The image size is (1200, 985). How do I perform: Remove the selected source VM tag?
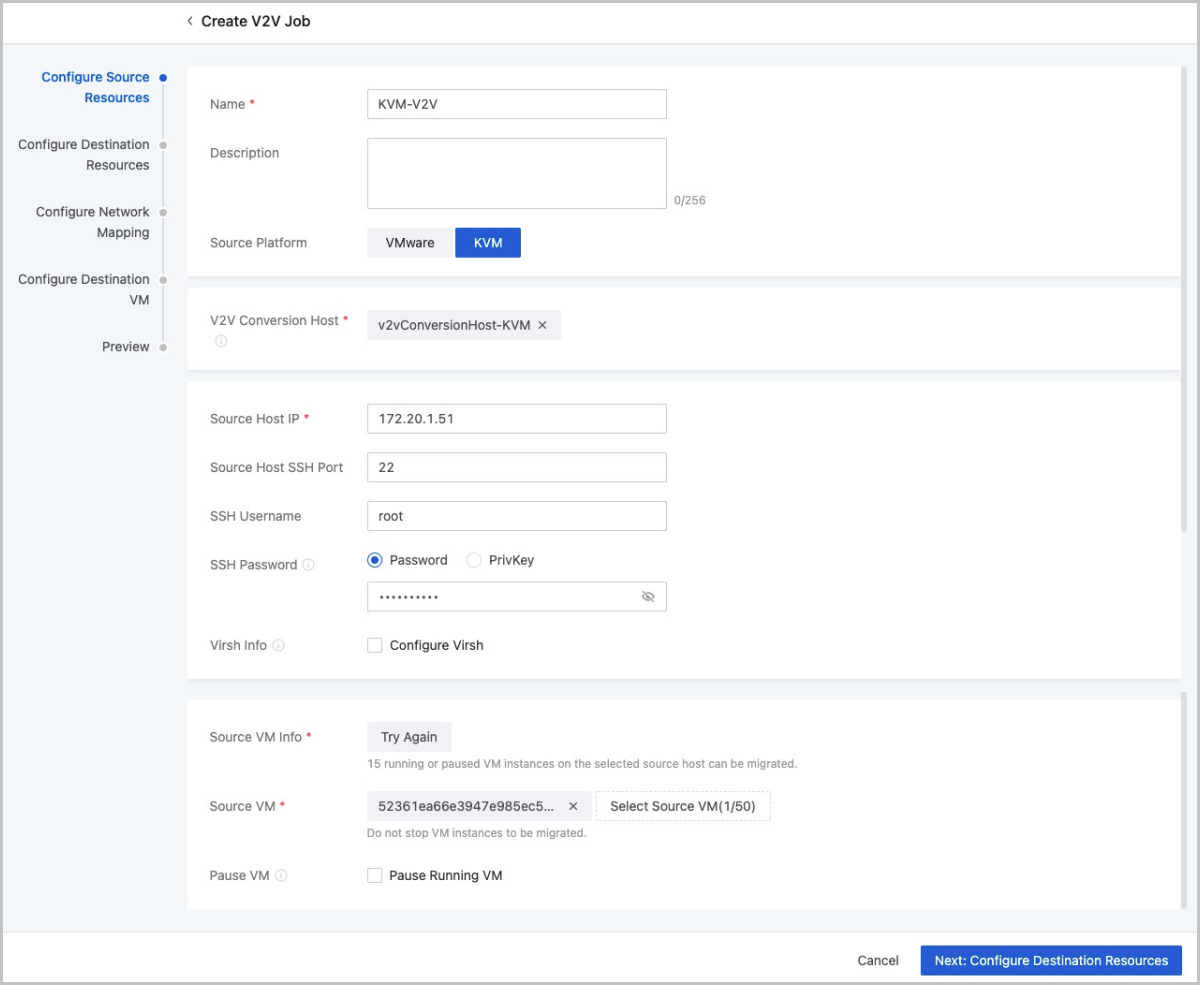(x=573, y=807)
